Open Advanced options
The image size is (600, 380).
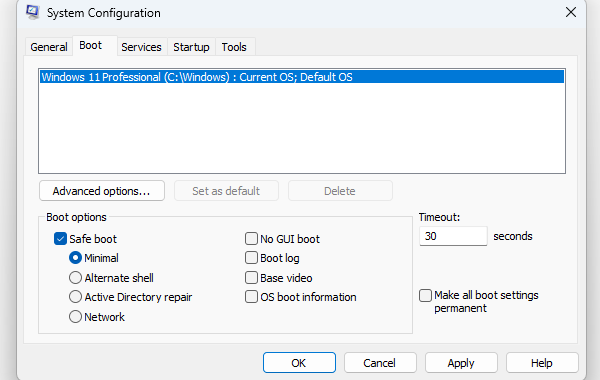(102, 191)
